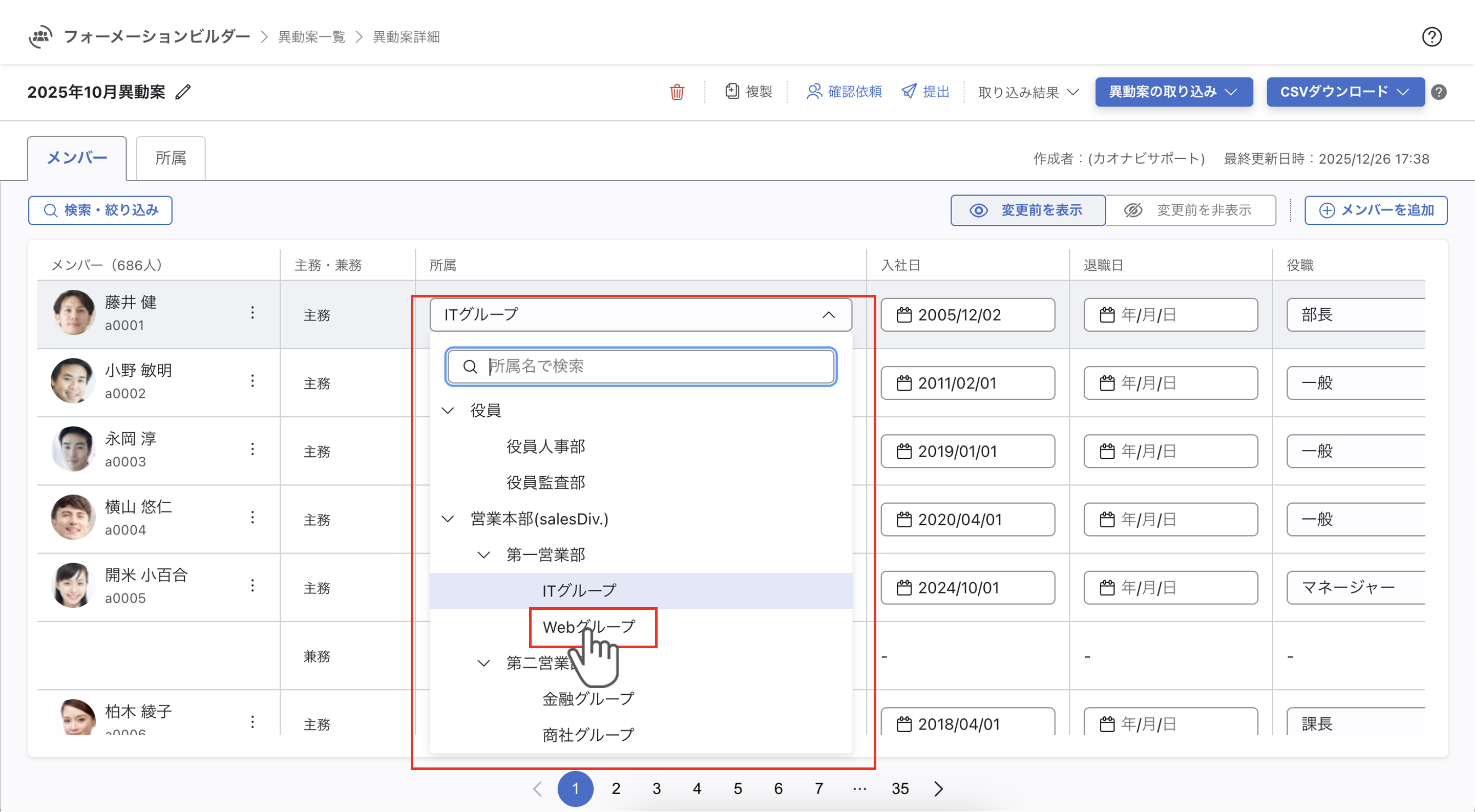Open the CSVダウンロード dropdown

(1345, 92)
